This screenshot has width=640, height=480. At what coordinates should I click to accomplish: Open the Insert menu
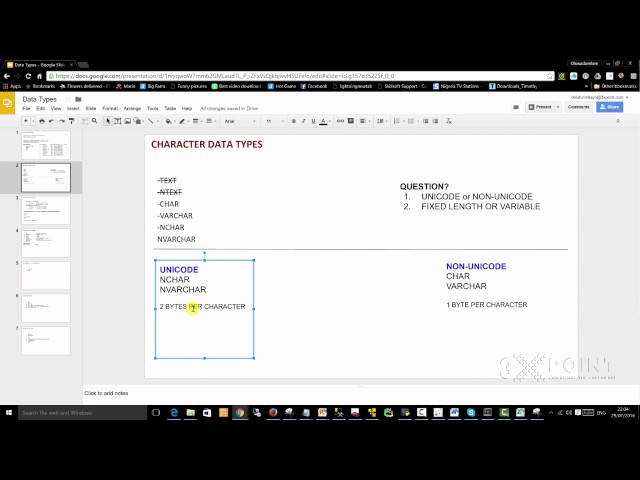73,109
